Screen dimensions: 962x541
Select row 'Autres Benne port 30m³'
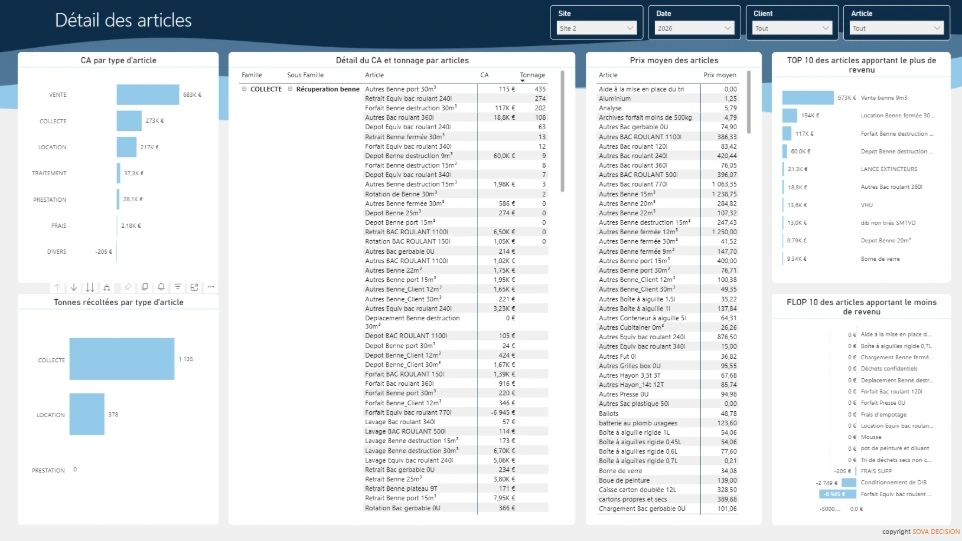click(x=455, y=89)
